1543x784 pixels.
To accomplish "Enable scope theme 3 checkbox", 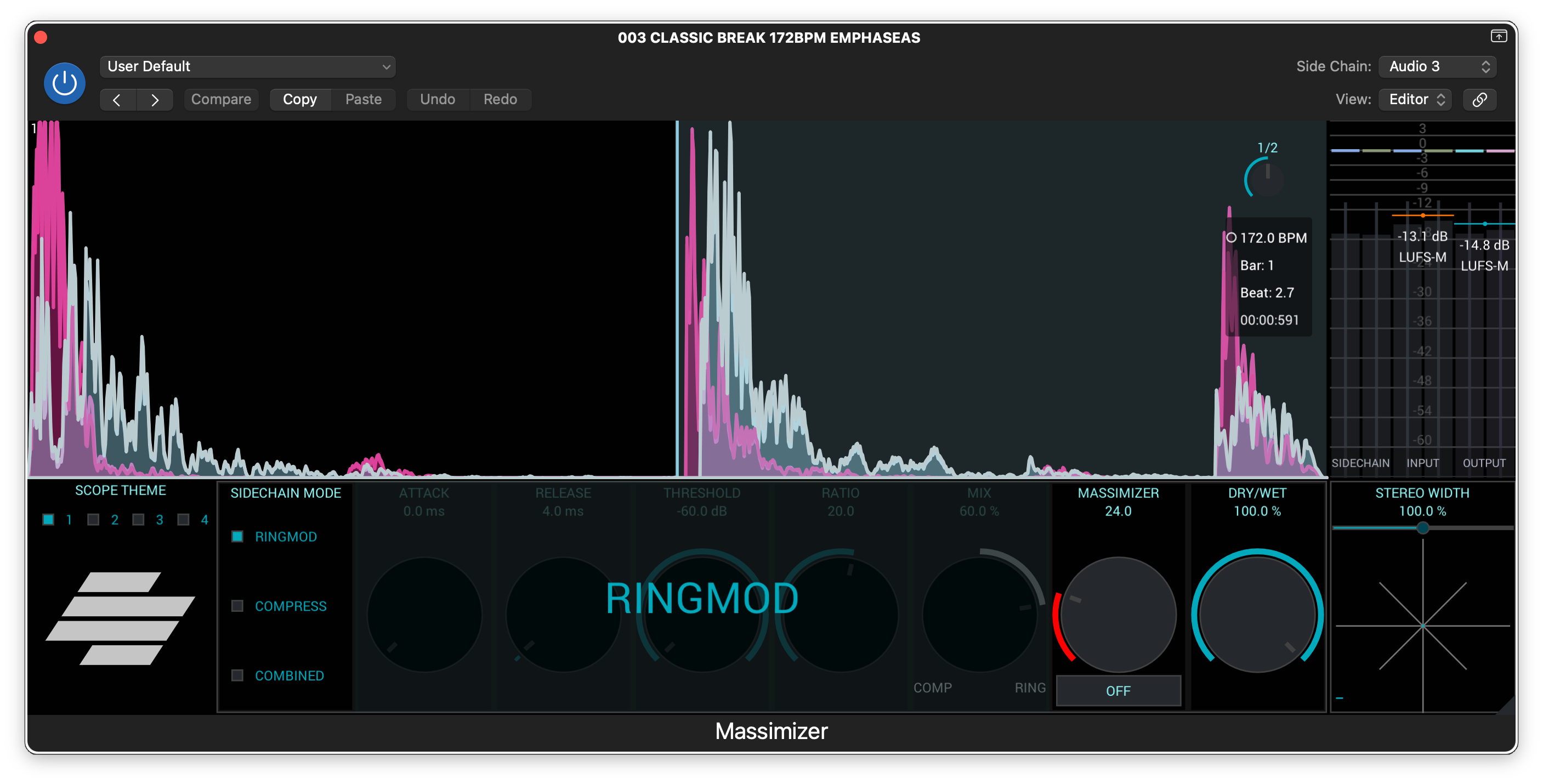I will pos(138,519).
